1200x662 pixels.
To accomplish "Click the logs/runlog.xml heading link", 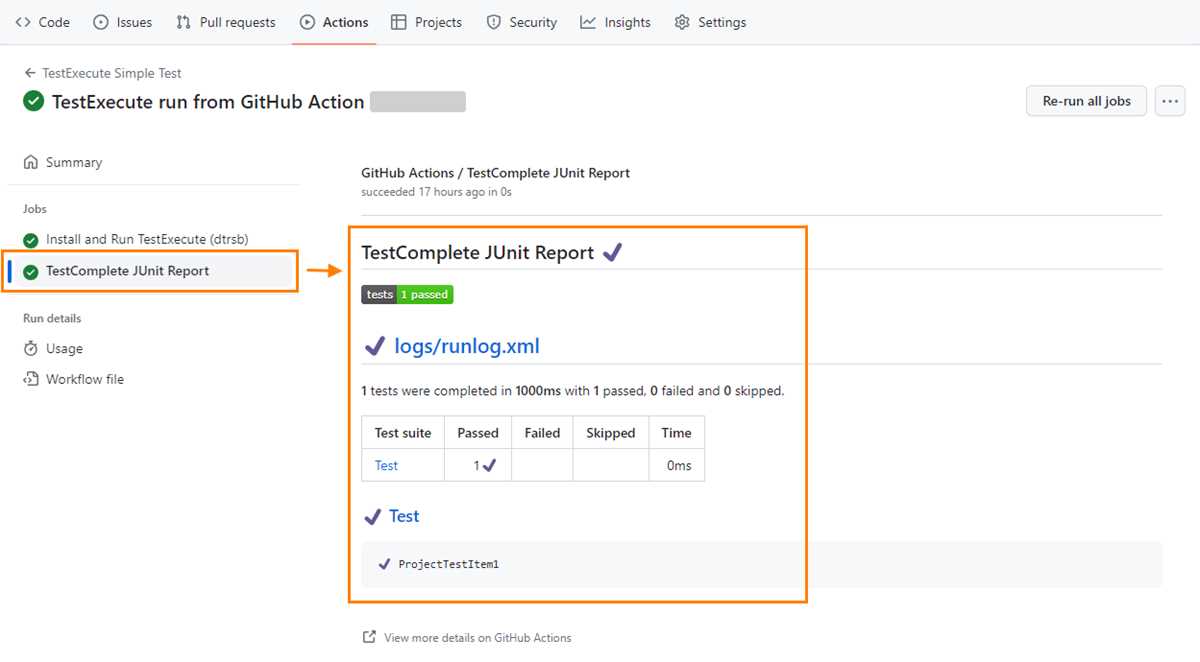I will (467, 346).
